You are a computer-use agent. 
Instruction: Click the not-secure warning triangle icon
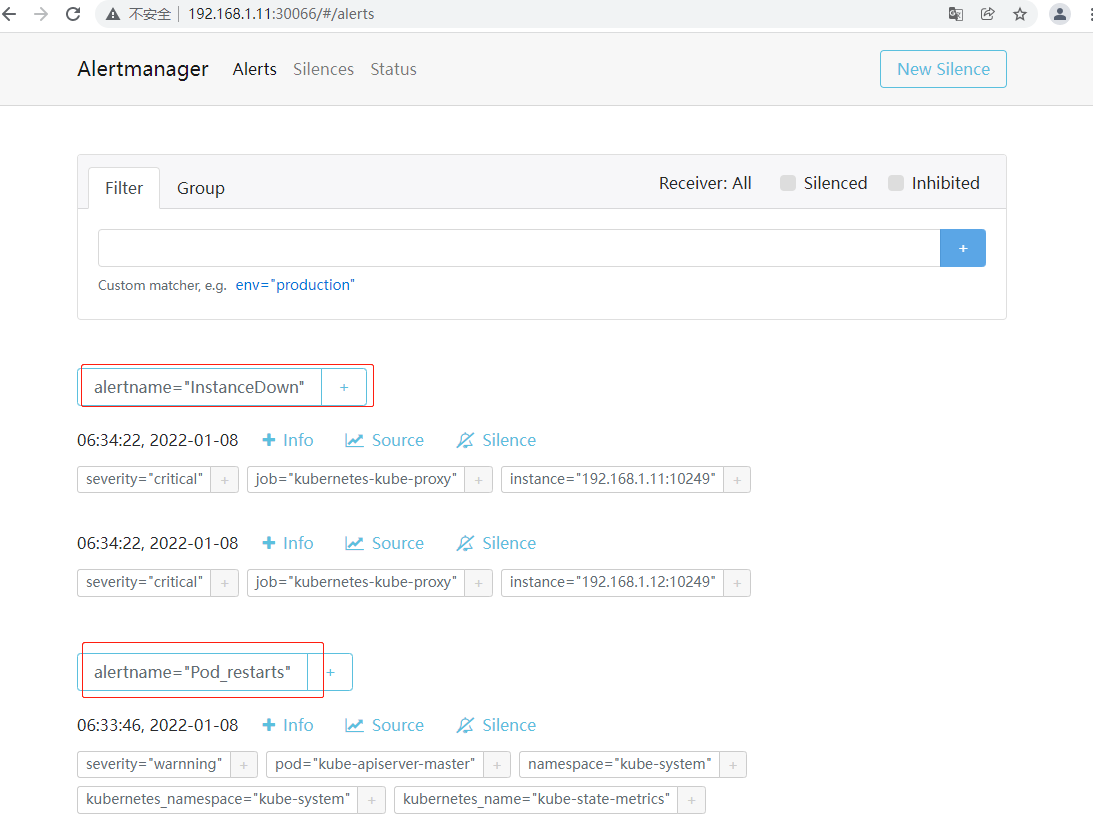click(x=113, y=14)
